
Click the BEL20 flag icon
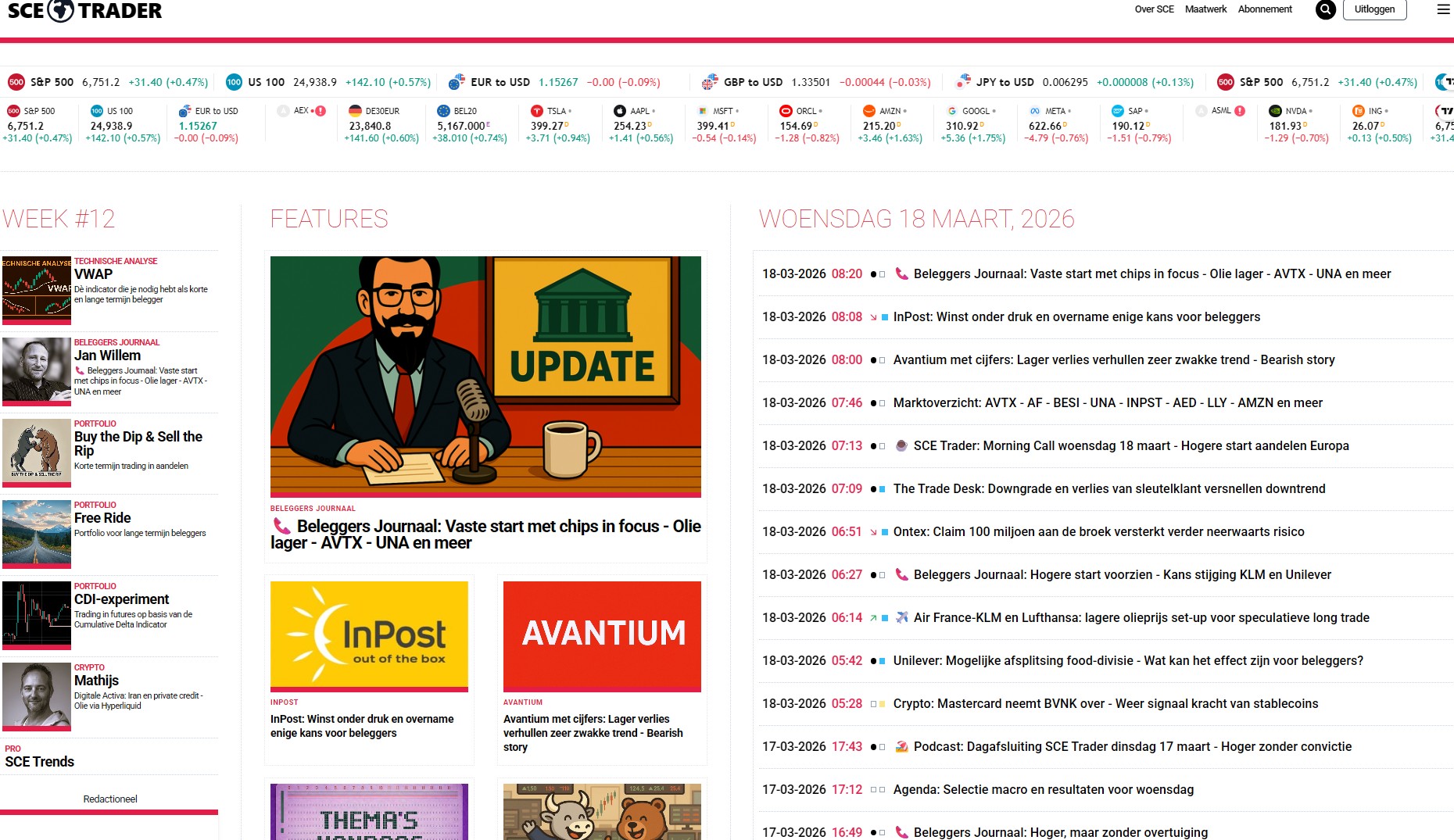443,111
